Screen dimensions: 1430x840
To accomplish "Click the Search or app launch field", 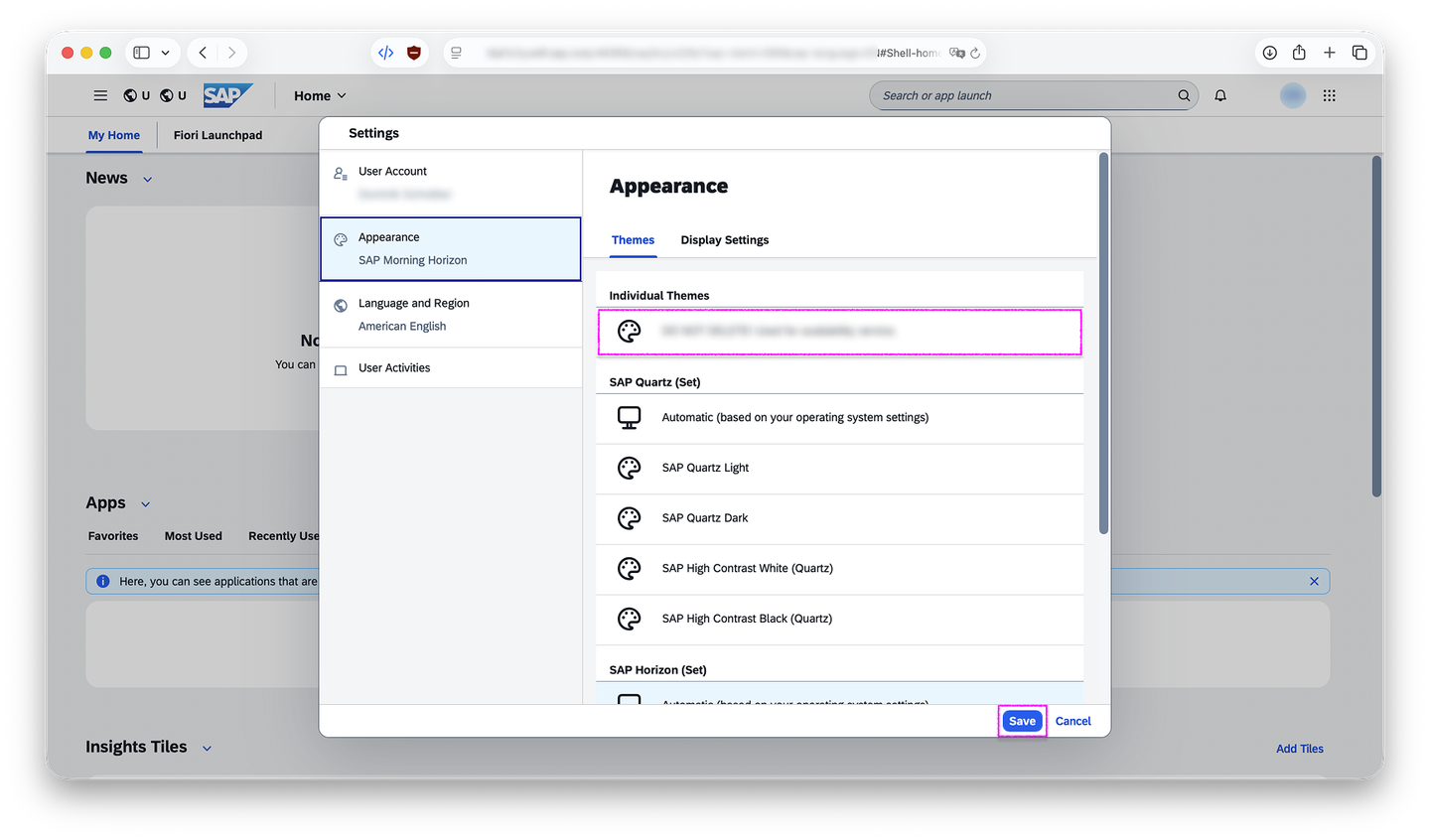I will 1034,95.
